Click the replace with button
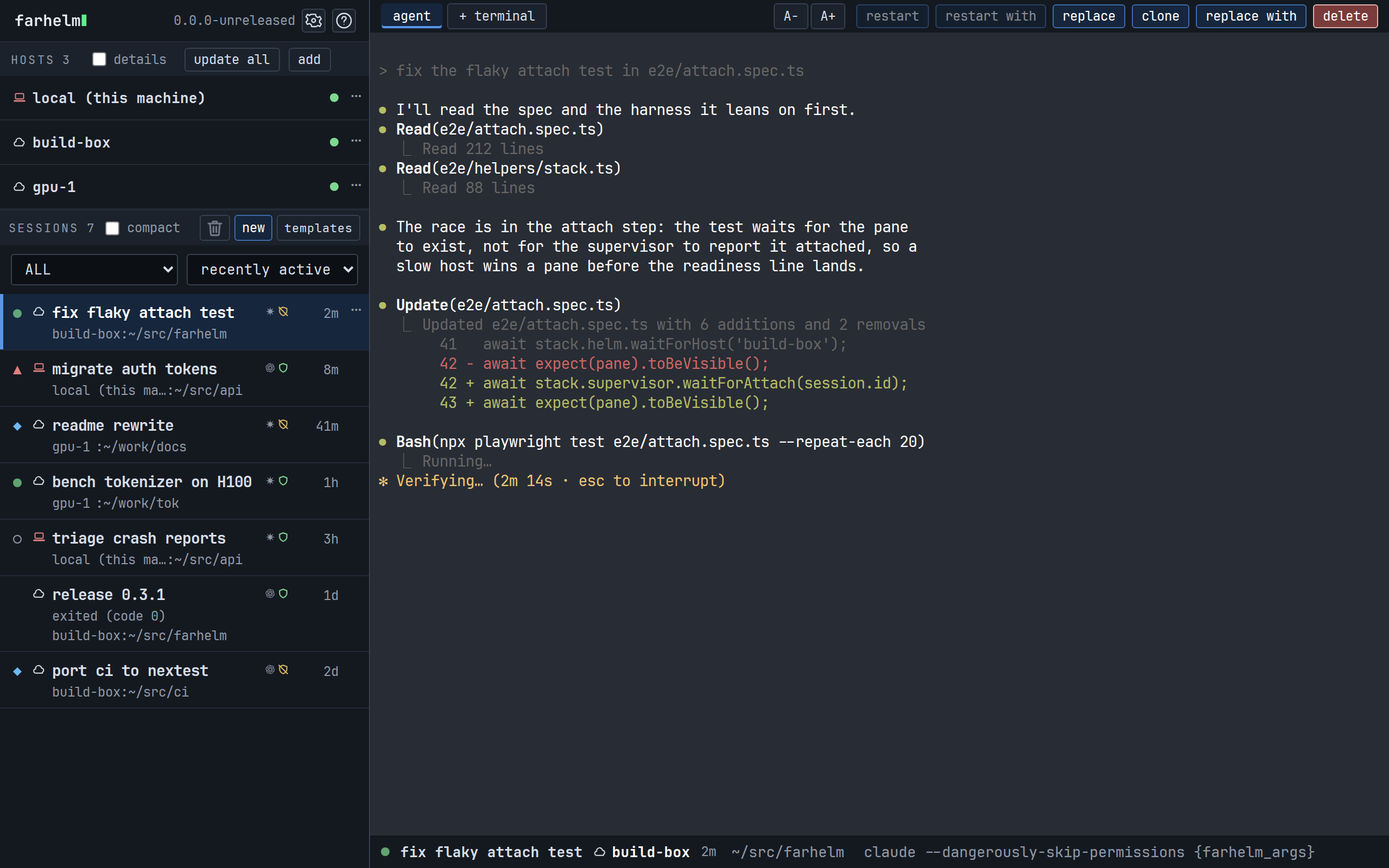The image size is (1389, 868). coord(1251,16)
